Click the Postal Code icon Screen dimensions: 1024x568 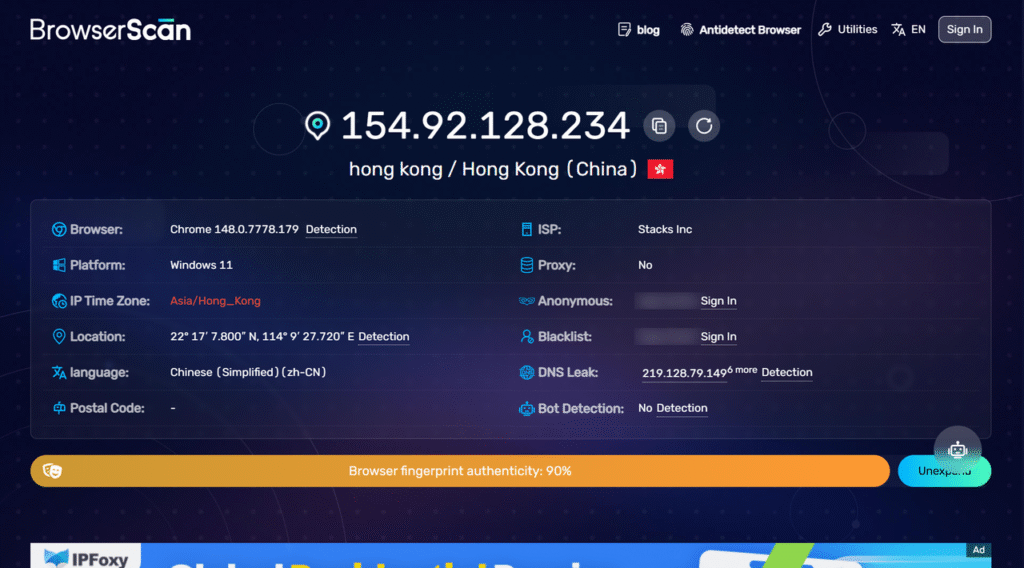click(x=59, y=407)
